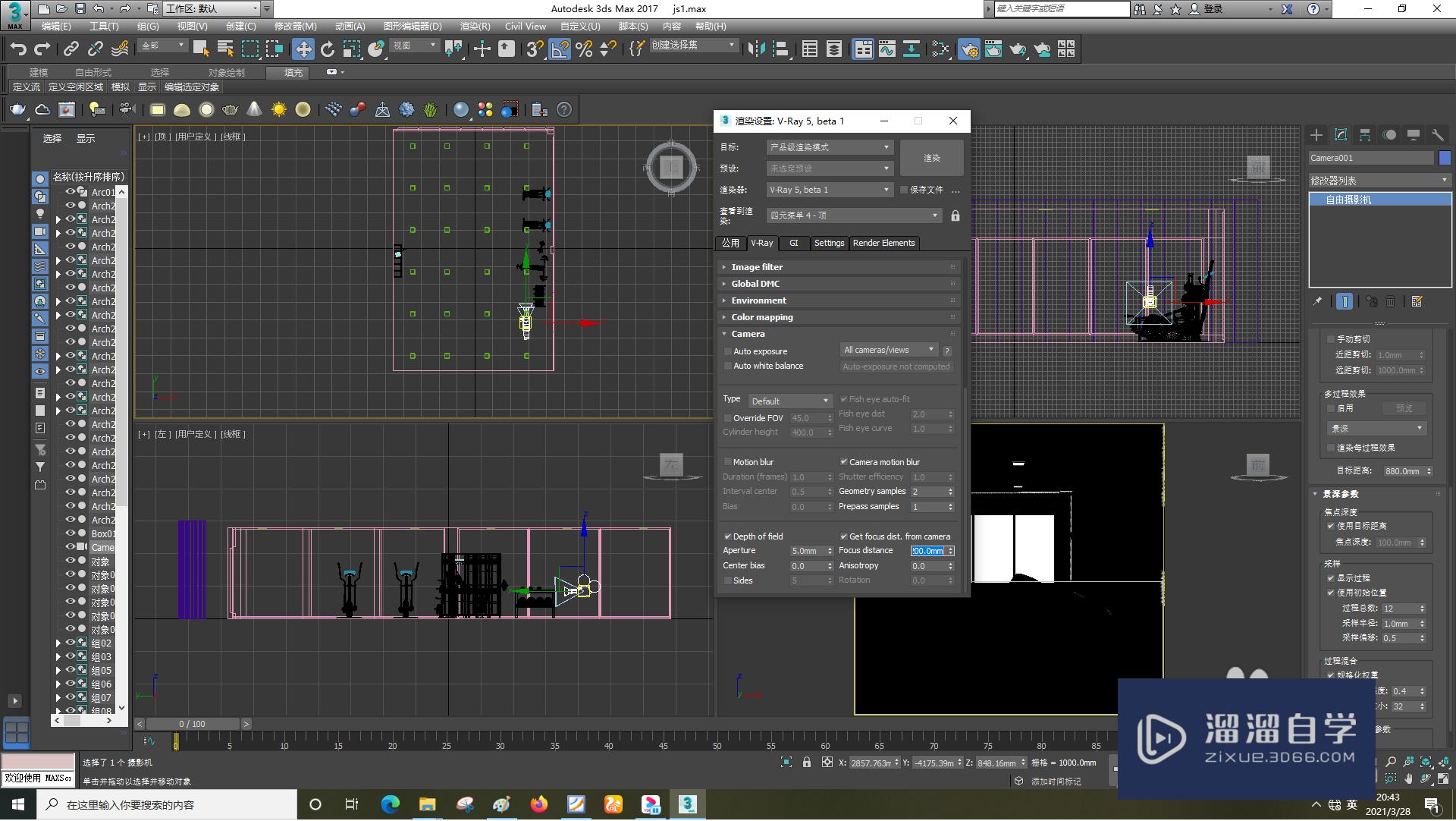The height and width of the screenshot is (821, 1456).
Task: Open the Render Elements tab
Action: click(x=884, y=243)
